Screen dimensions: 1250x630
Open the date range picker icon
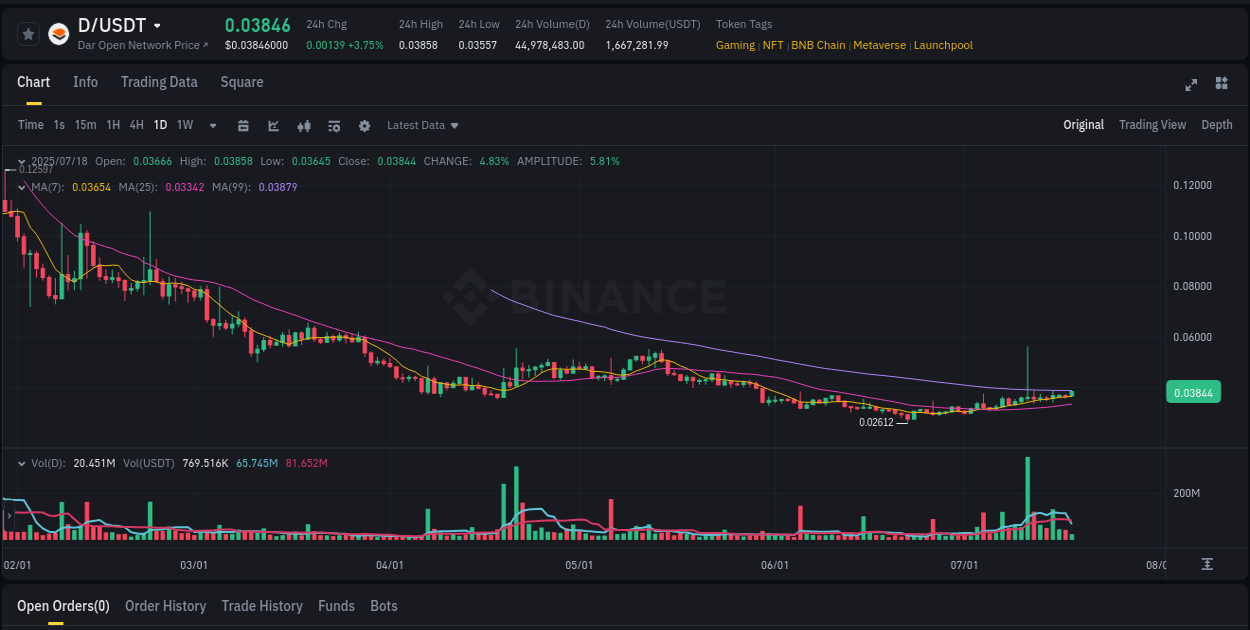click(x=244, y=126)
